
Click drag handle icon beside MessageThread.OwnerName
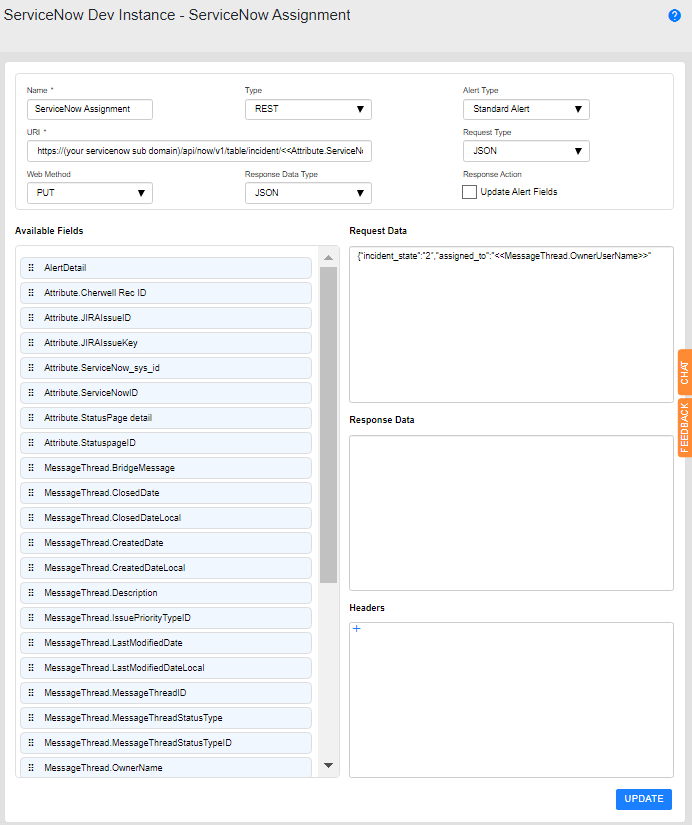31,768
